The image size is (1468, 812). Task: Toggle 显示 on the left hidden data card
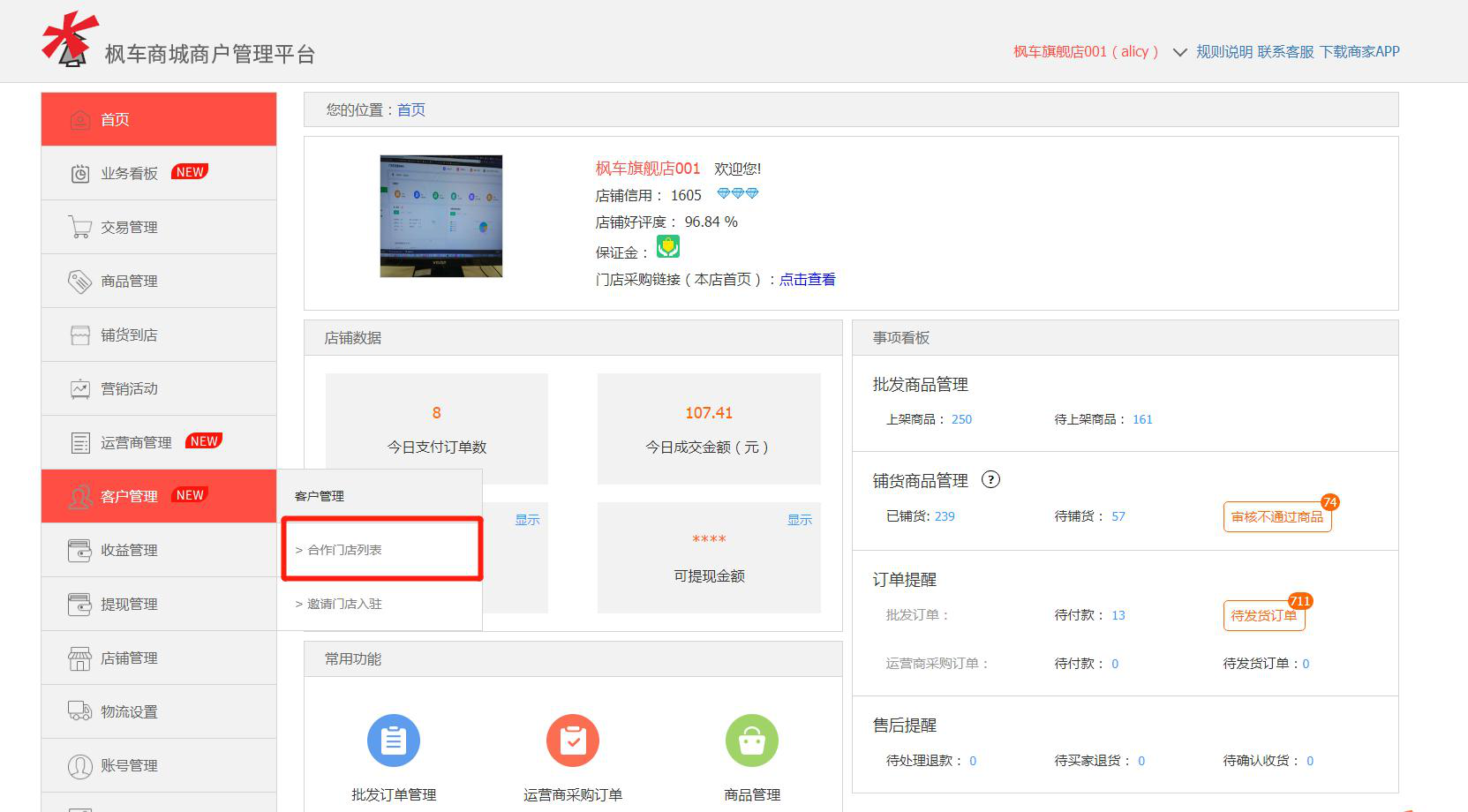527,520
